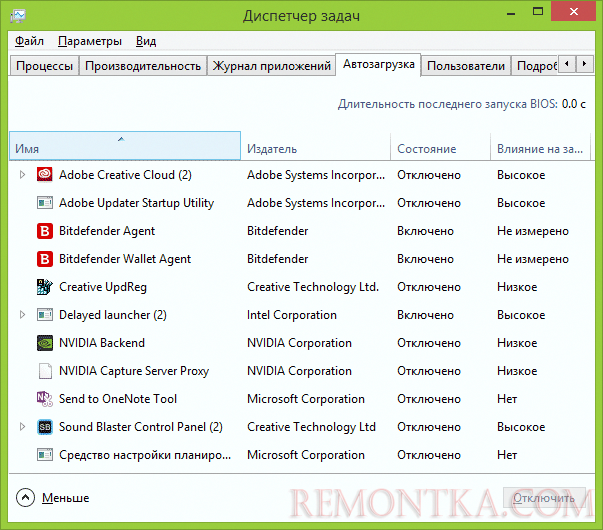Viewport: 603px width, 530px height.
Task: Sort by Влияние на за... column header
Action: tap(540, 146)
